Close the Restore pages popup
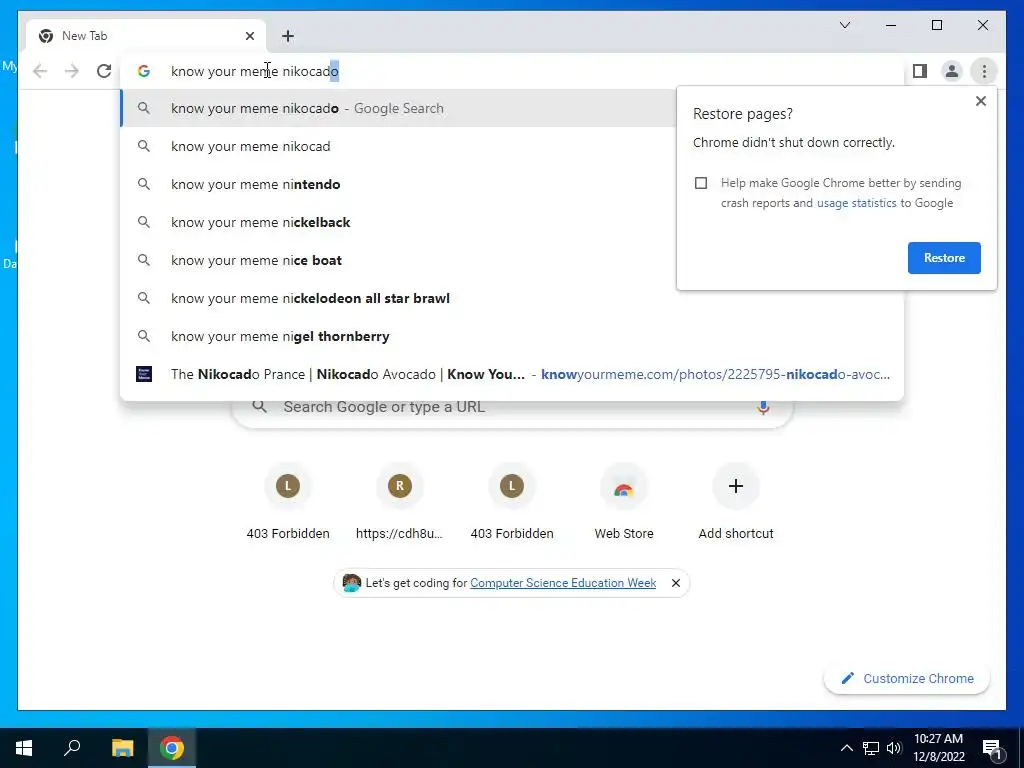 [x=980, y=101]
